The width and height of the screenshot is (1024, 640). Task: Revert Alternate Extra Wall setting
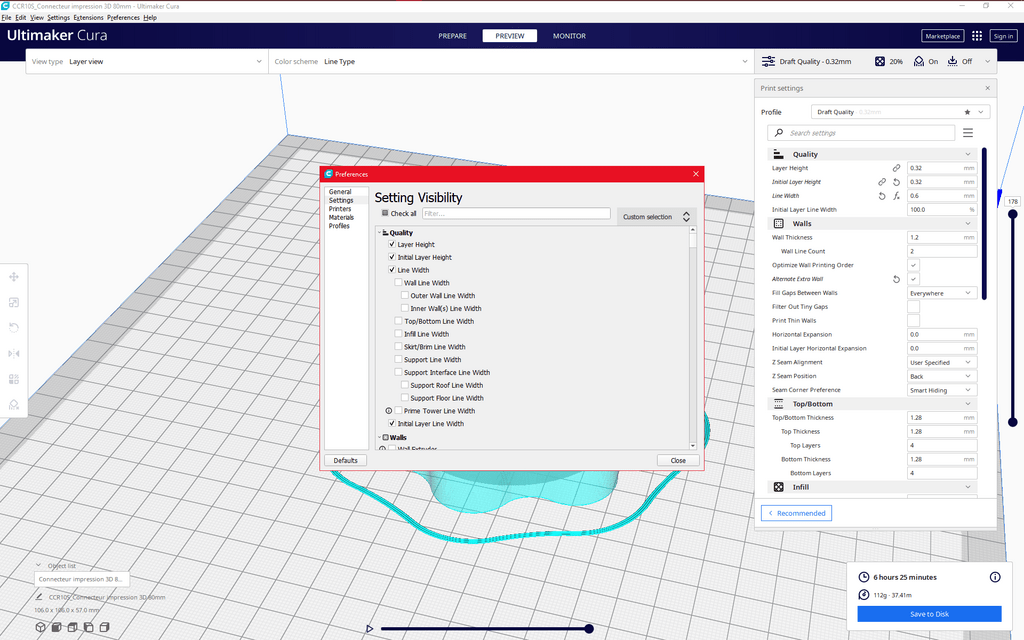pos(897,279)
